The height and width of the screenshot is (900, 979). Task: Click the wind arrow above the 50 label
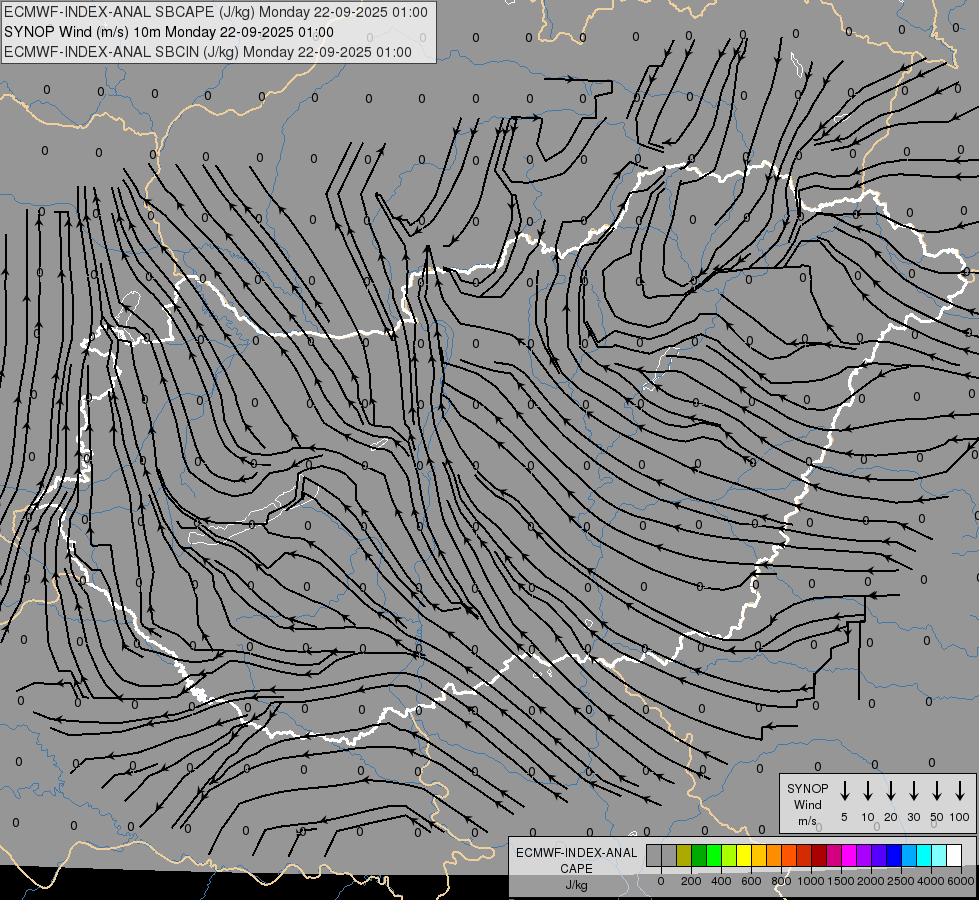tap(937, 791)
